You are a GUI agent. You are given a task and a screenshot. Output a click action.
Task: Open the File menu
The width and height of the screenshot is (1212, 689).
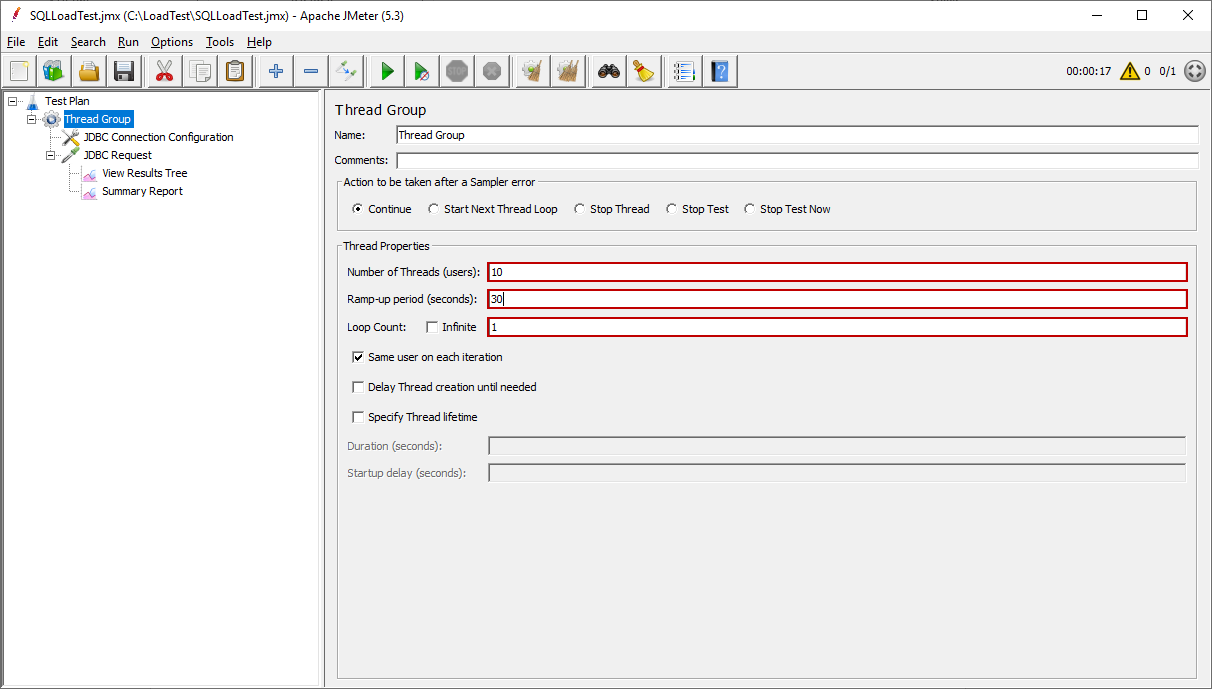tap(16, 42)
